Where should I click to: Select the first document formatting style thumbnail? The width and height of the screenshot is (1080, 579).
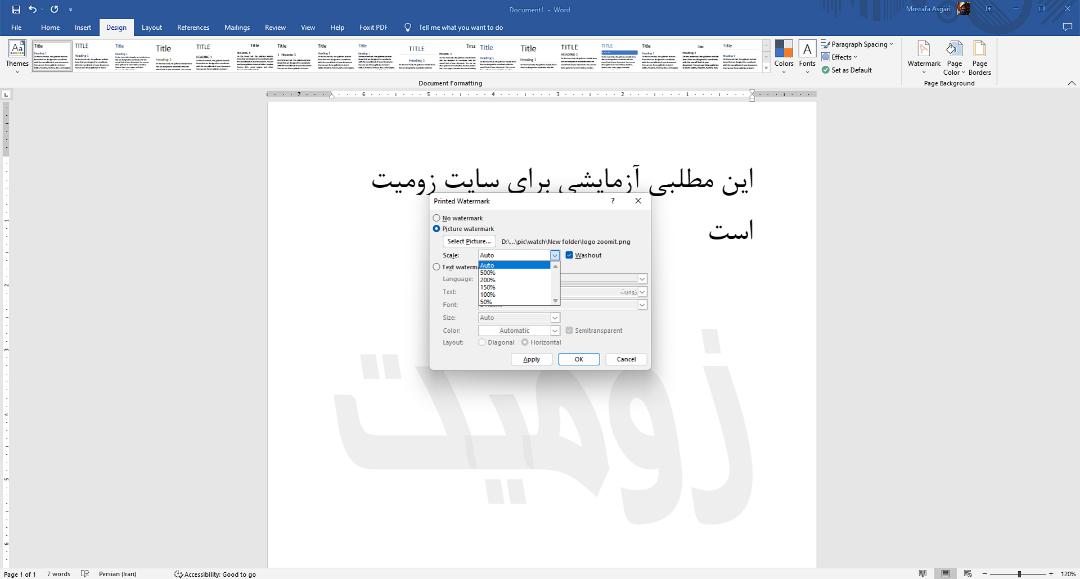52,56
